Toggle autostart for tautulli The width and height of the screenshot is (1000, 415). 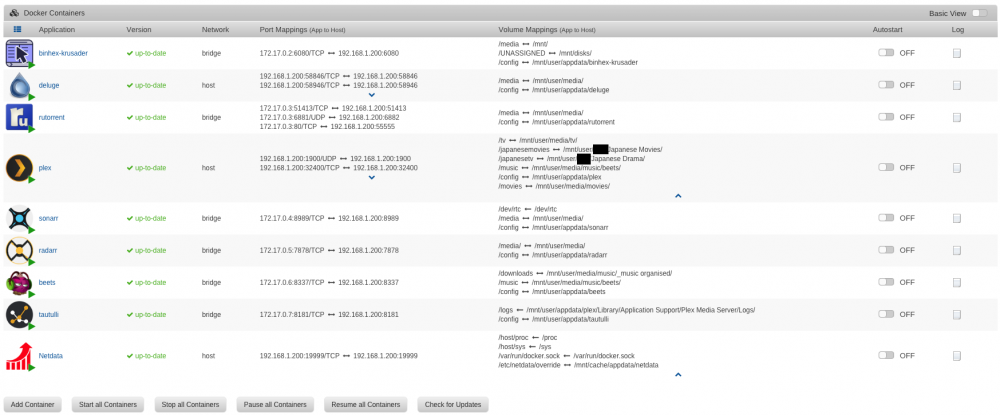click(886, 314)
